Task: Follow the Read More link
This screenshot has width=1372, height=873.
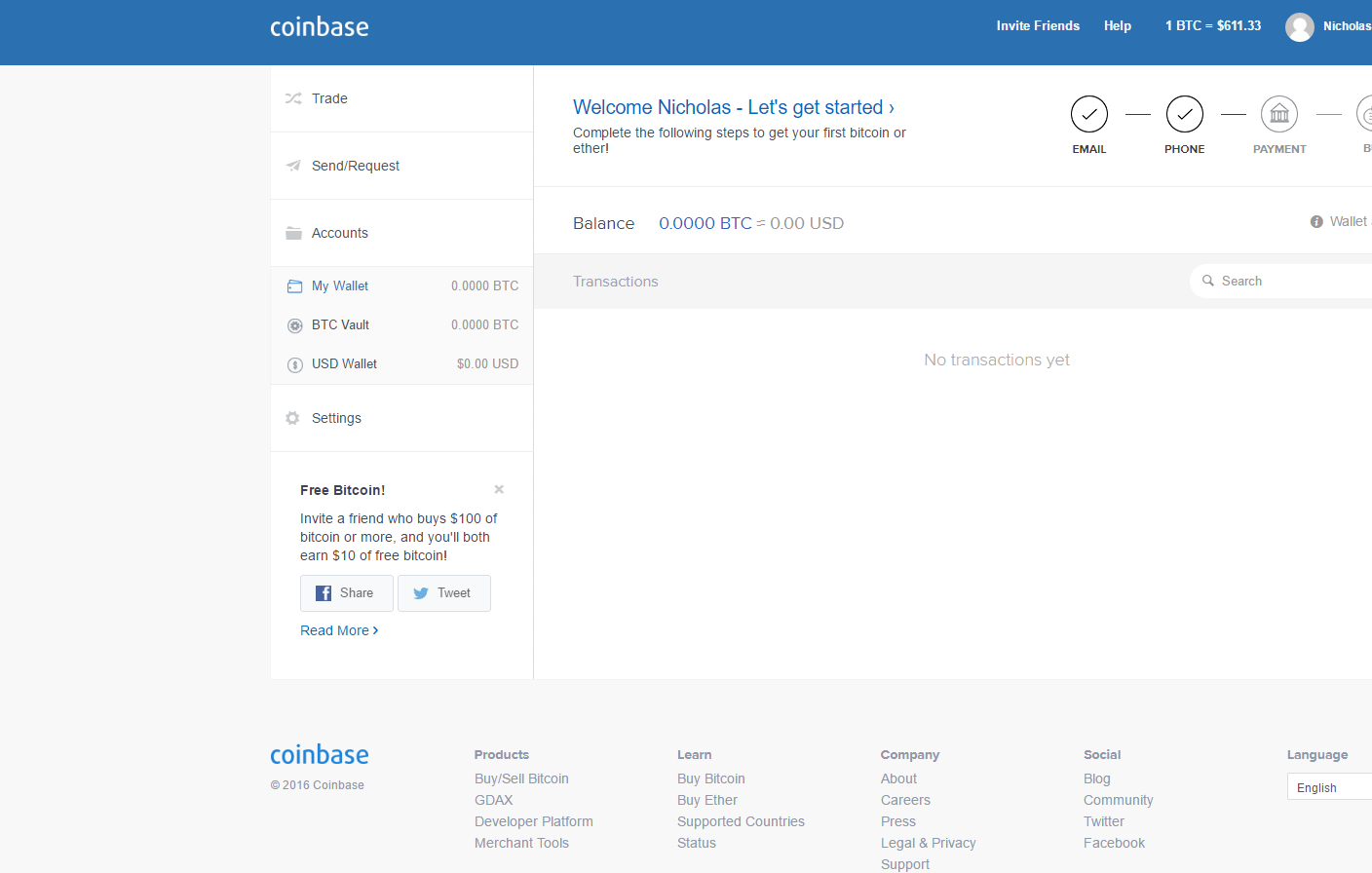Action: coord(339,630)
